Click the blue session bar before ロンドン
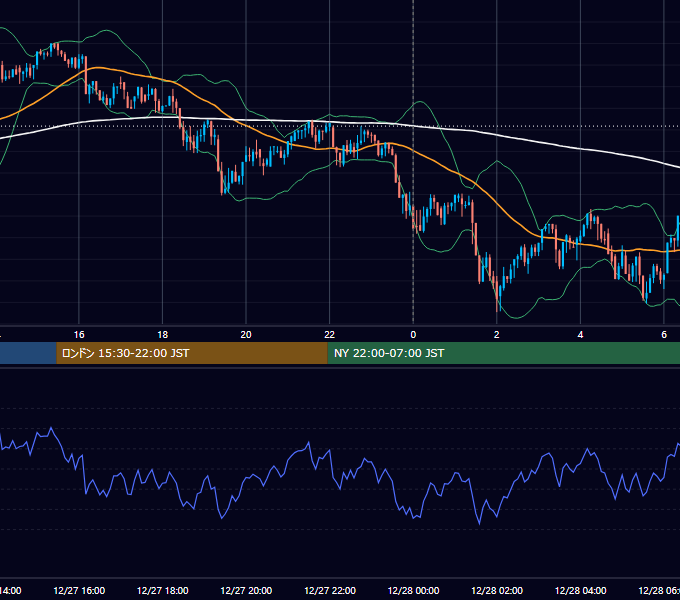This screenshot has height=600, width=680. pos(28,353)
